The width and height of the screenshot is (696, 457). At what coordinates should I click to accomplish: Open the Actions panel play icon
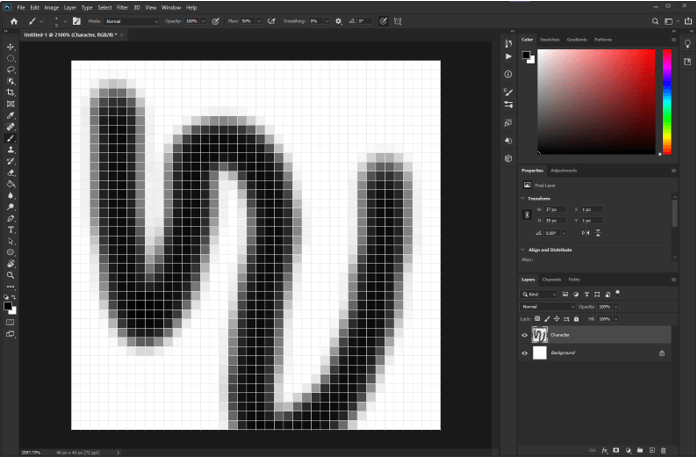pos(508,56)
